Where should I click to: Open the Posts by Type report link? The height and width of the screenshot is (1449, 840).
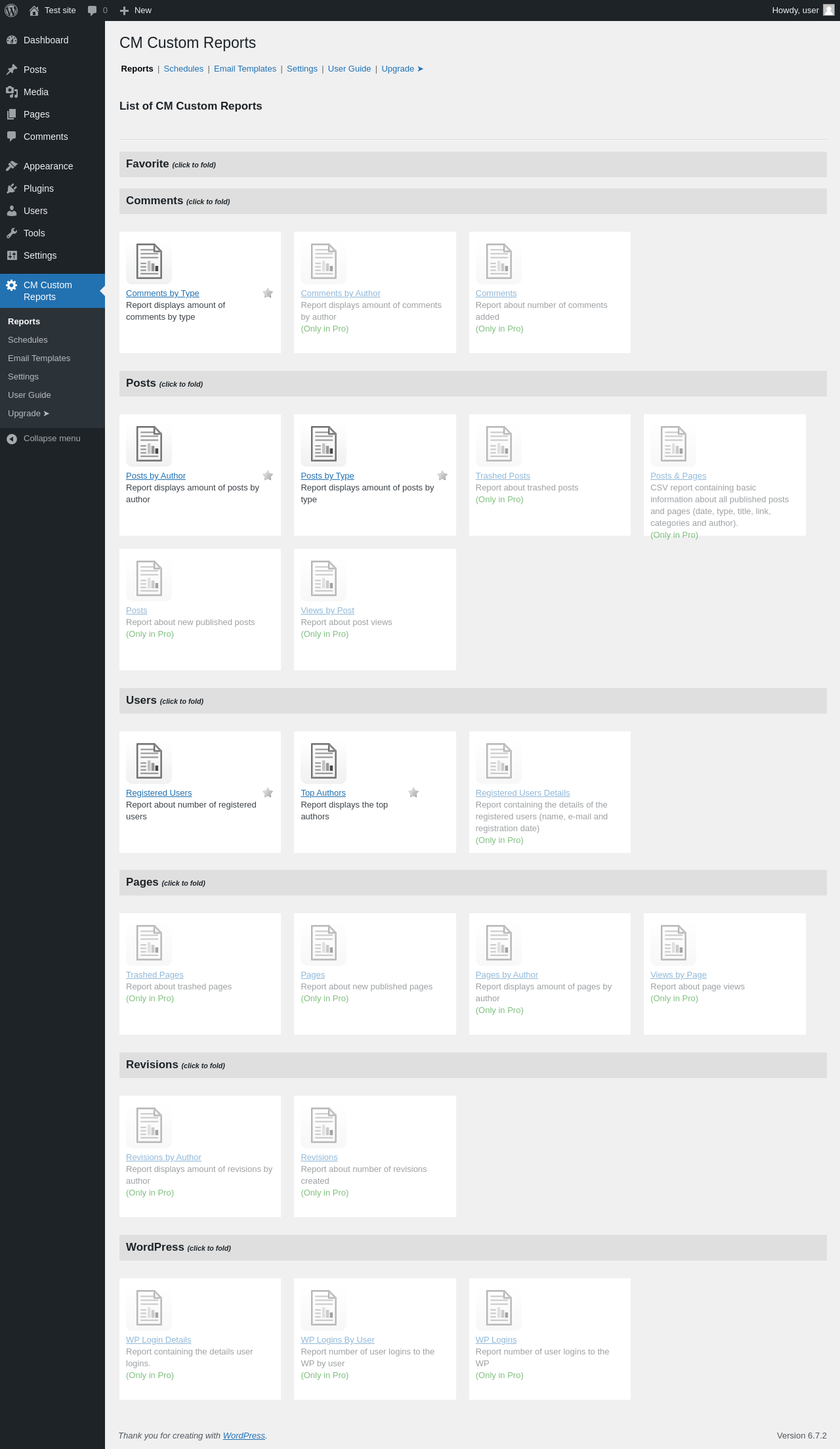tap(327, 476)
